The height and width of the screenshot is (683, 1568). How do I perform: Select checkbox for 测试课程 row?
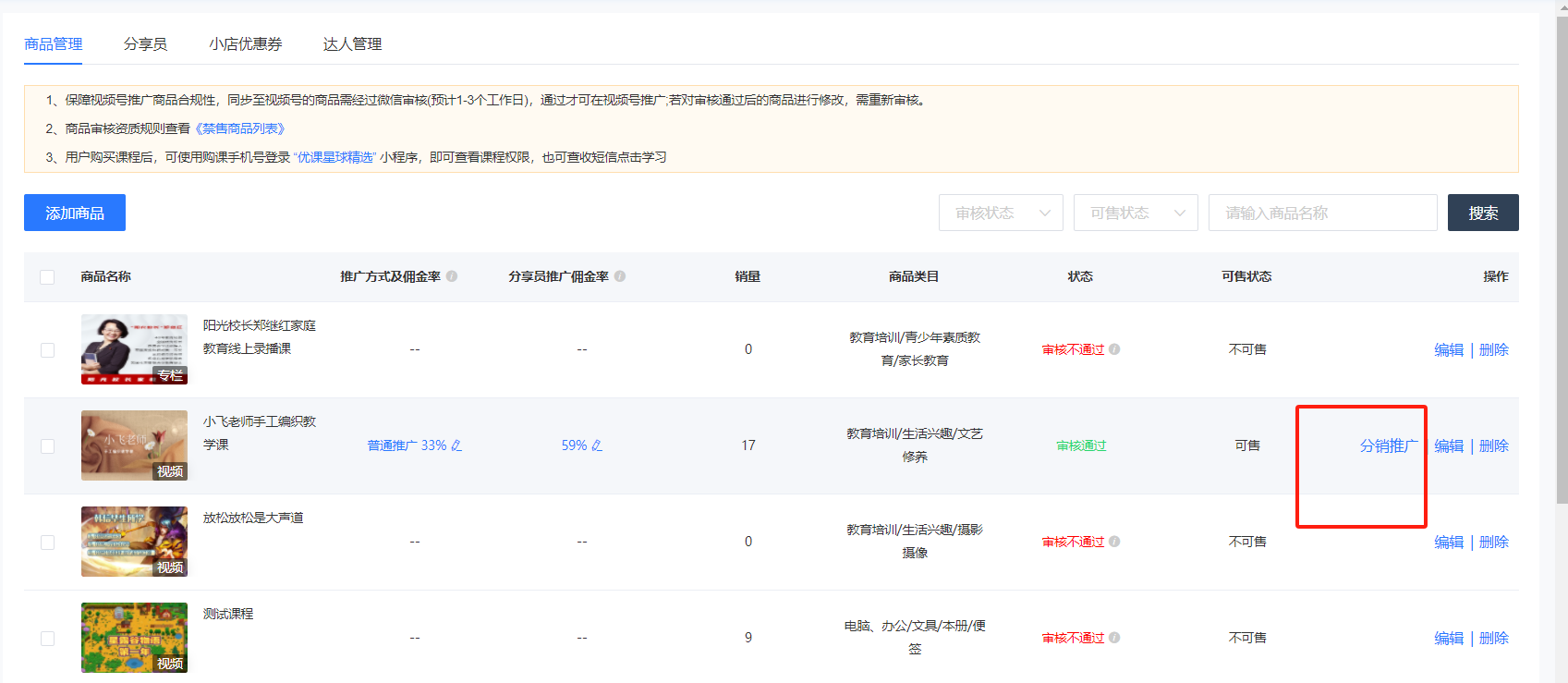pos(47,639)
